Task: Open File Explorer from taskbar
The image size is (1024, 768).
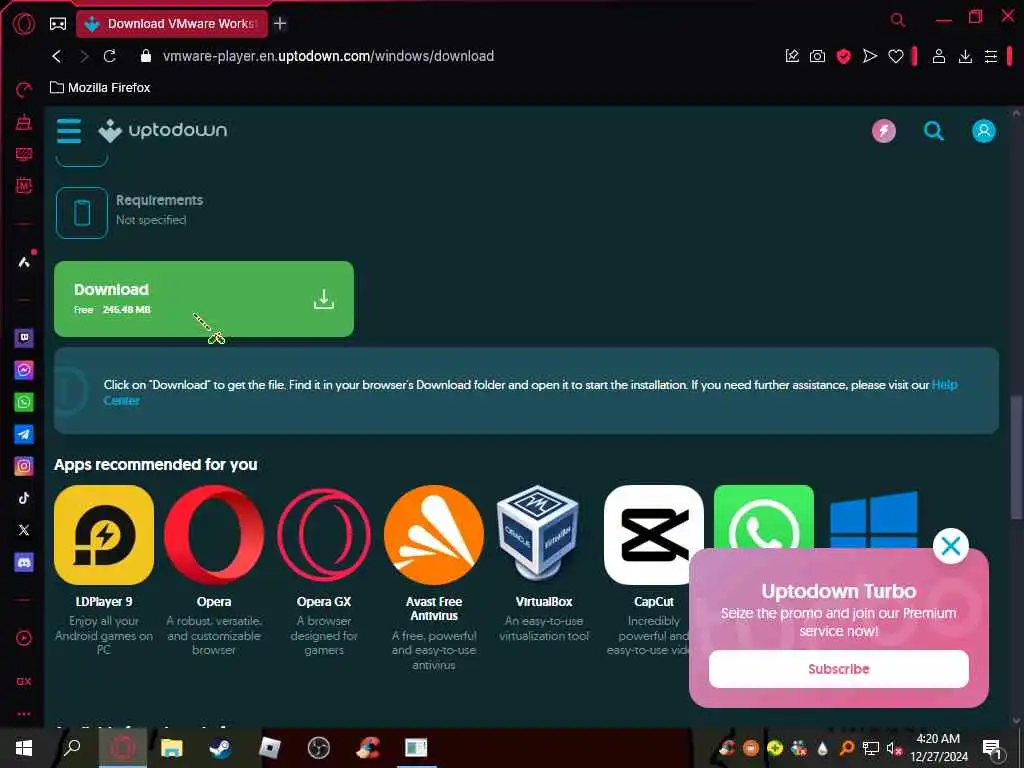Action: pos(172,748)
